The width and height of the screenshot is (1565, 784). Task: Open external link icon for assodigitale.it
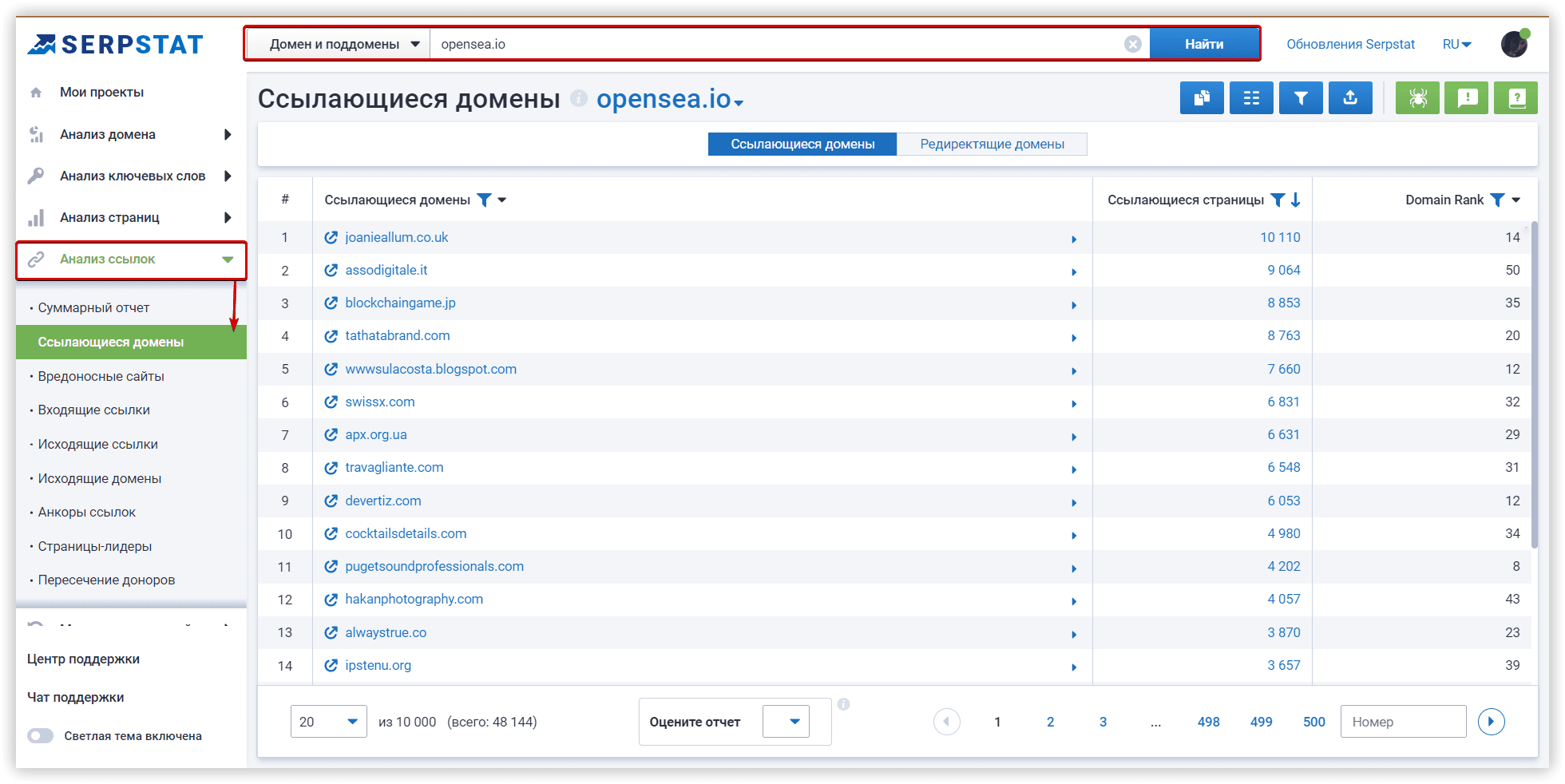point(331,270)
